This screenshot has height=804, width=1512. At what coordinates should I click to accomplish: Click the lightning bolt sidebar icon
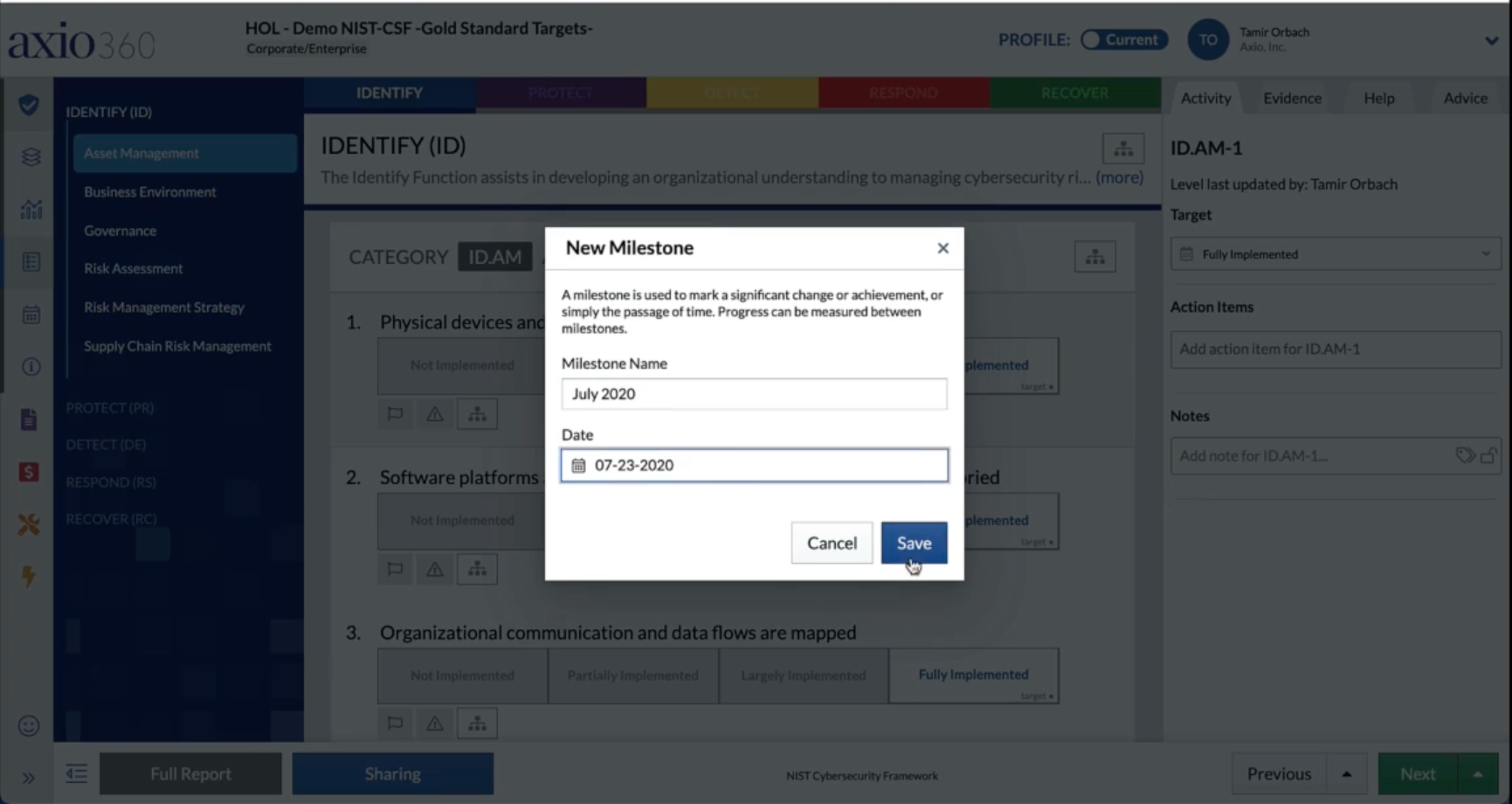(x=29, y=576)
